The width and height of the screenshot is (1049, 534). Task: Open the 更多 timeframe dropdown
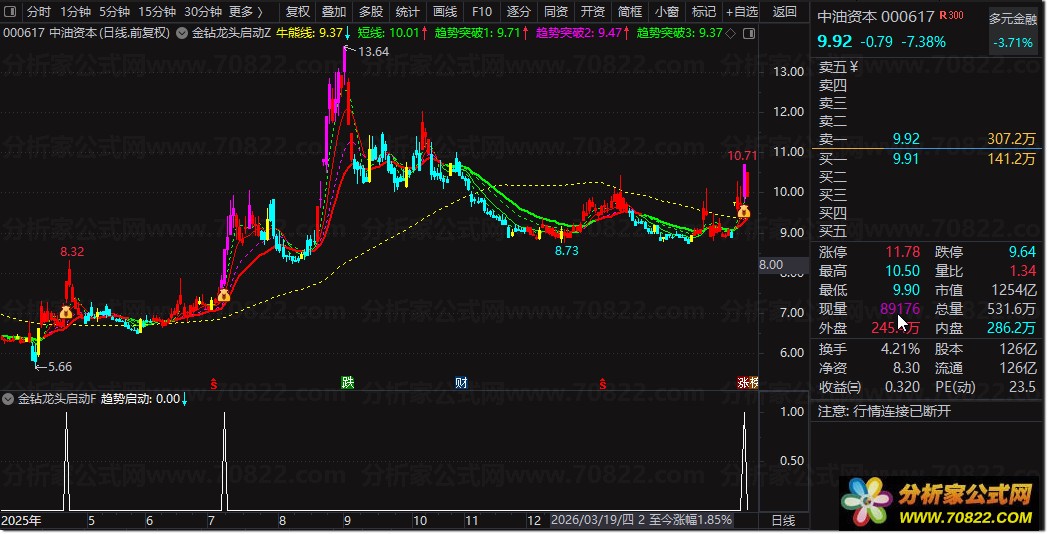click(246, 12)
